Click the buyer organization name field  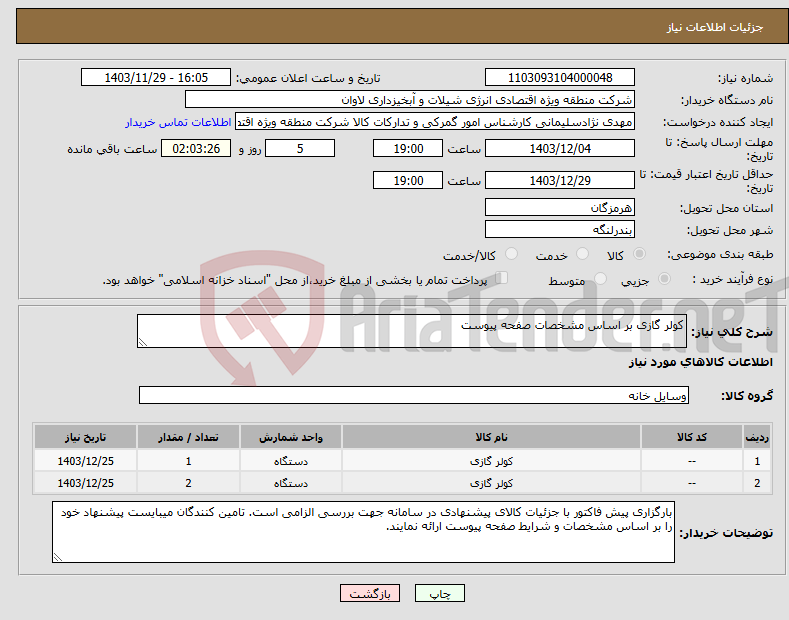point(410,100)
